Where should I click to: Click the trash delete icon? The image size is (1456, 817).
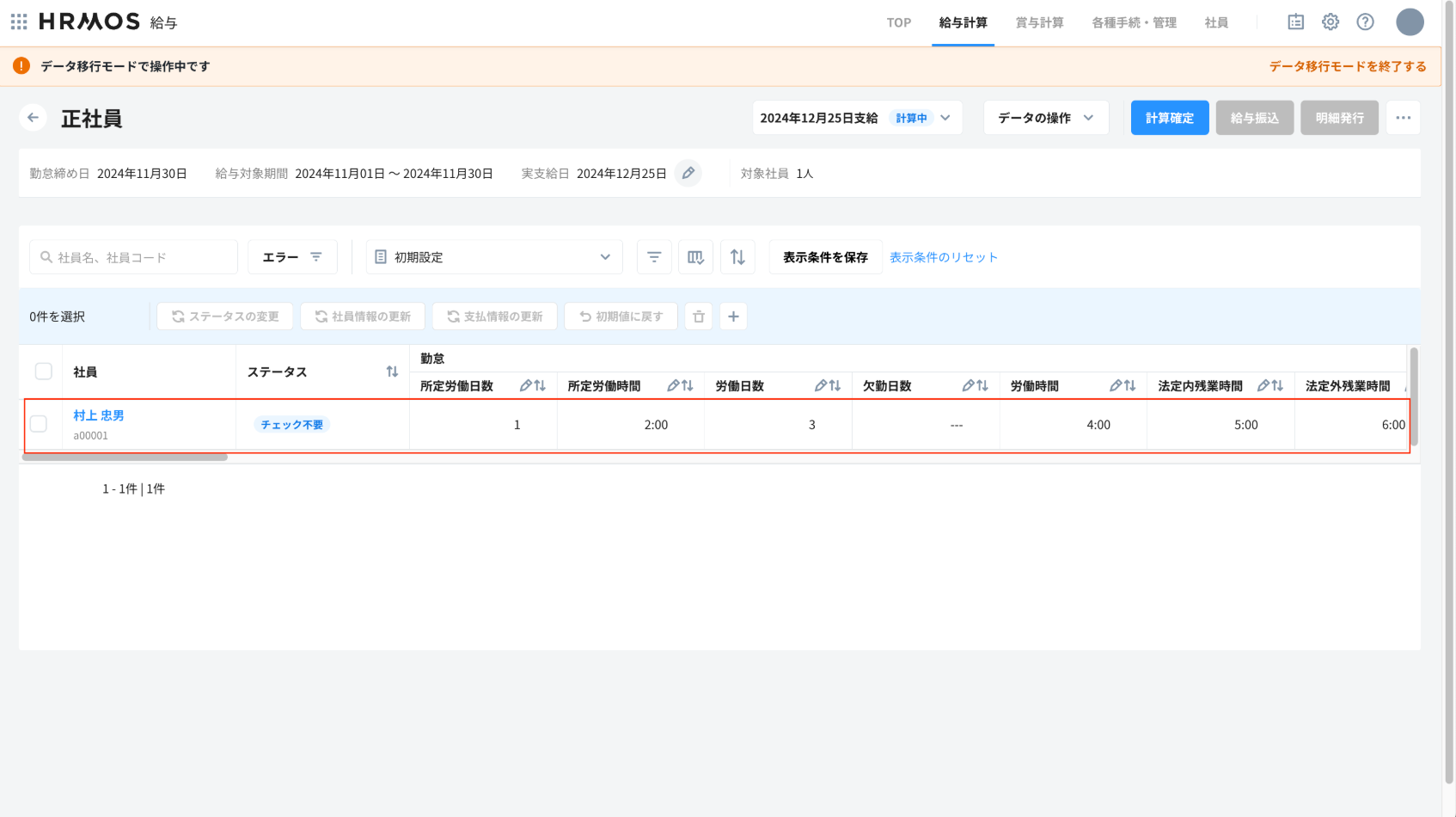[x=699, y=316]
